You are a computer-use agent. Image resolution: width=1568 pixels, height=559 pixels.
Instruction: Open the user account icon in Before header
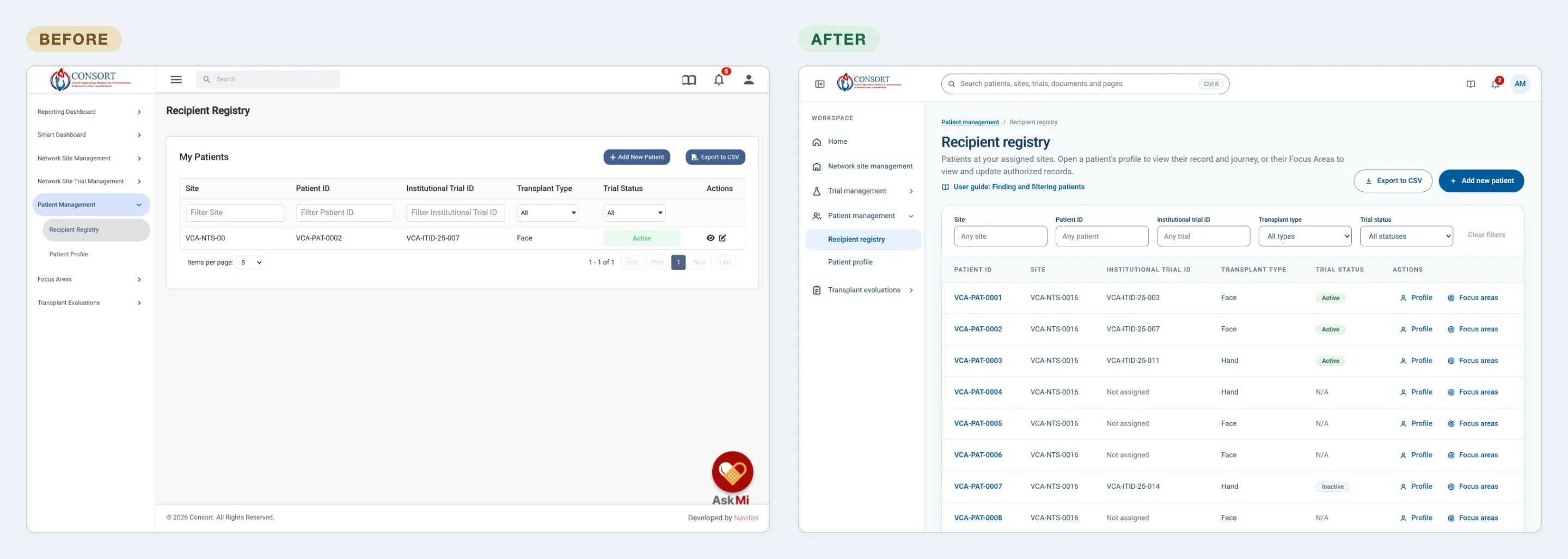click(749, 79)
